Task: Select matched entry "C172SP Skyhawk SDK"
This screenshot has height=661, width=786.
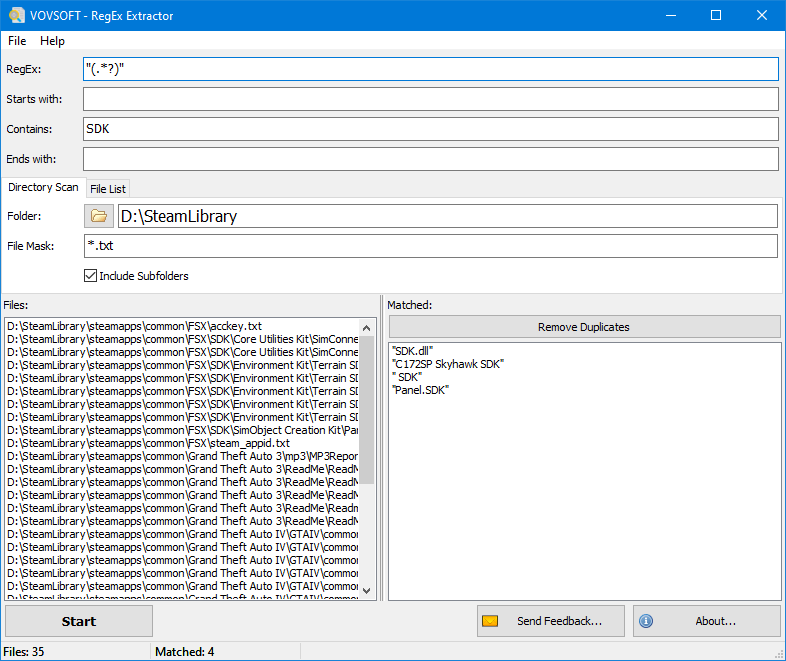Action: (448, 364)
